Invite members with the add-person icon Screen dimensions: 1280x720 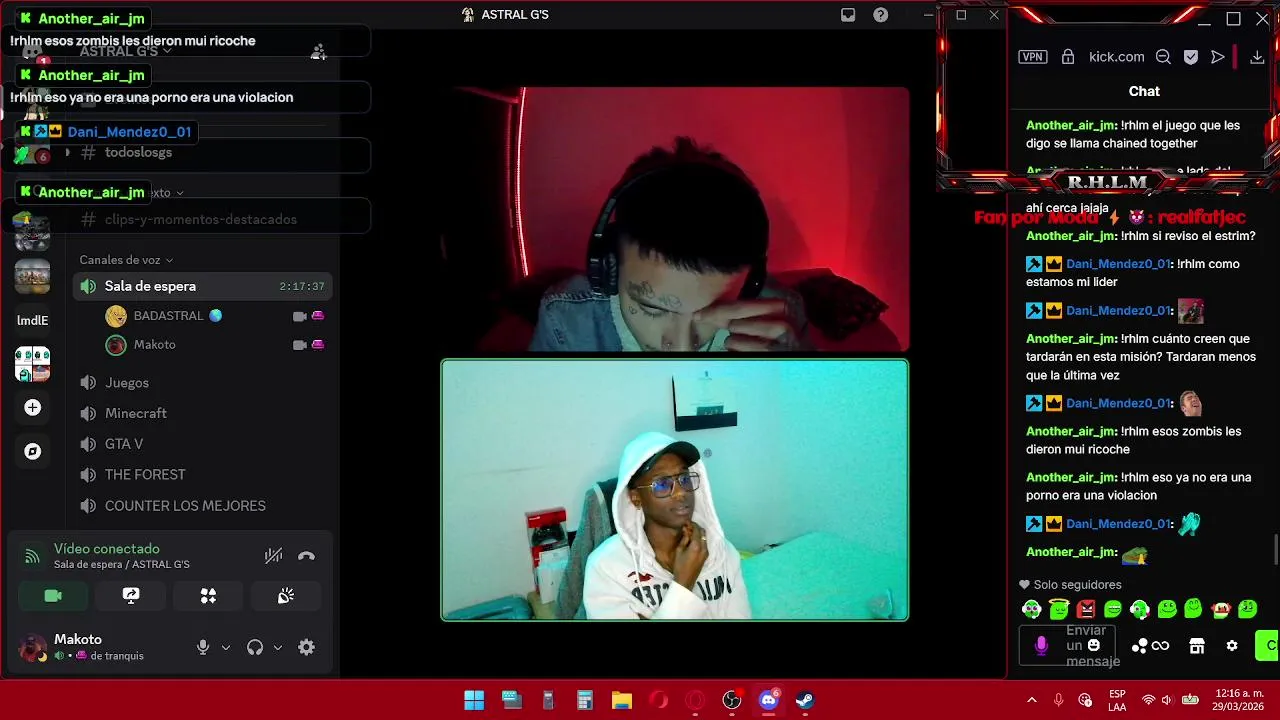[318, 52]
